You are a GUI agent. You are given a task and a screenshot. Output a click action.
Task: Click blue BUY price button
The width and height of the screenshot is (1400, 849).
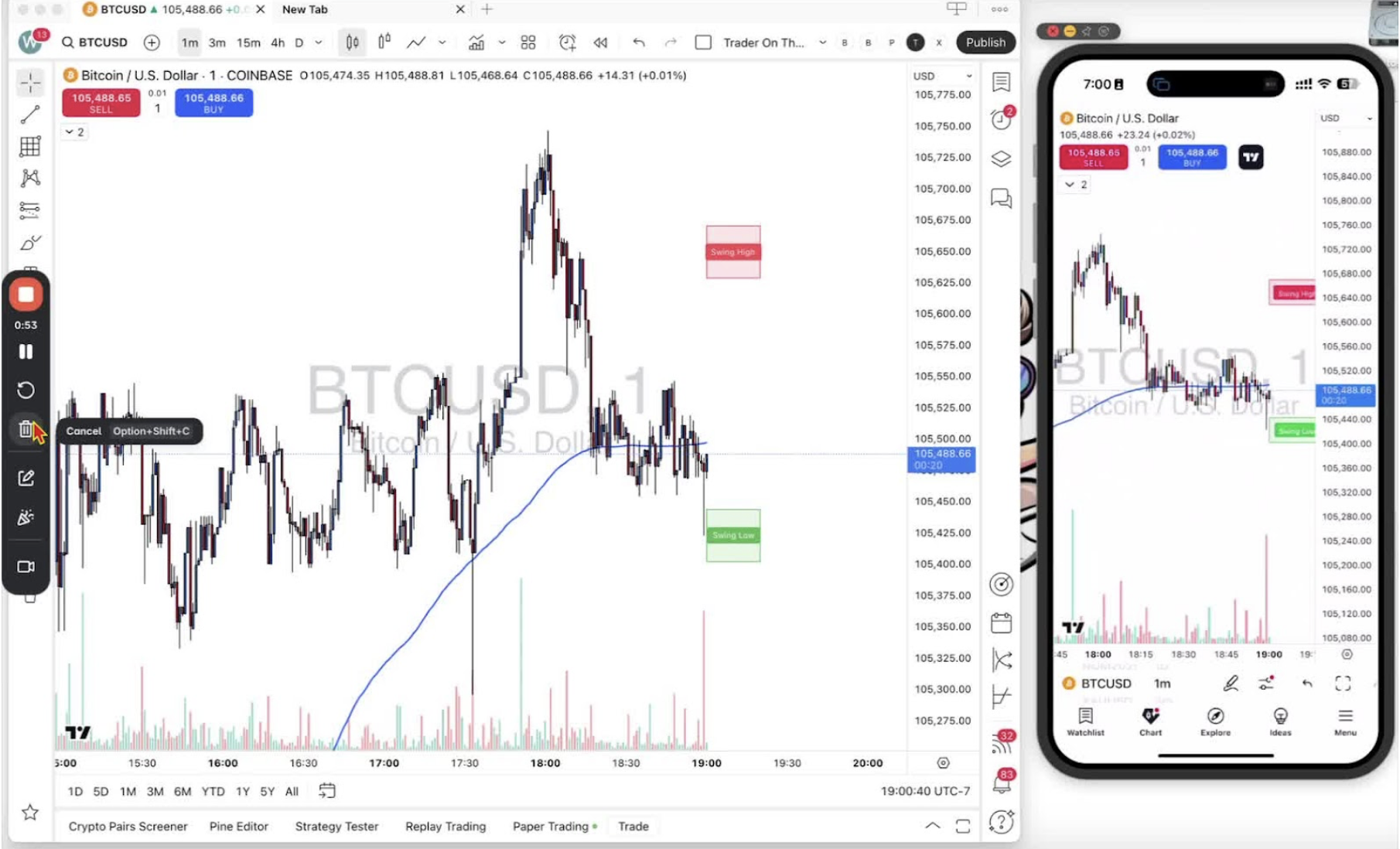[213, 102]
